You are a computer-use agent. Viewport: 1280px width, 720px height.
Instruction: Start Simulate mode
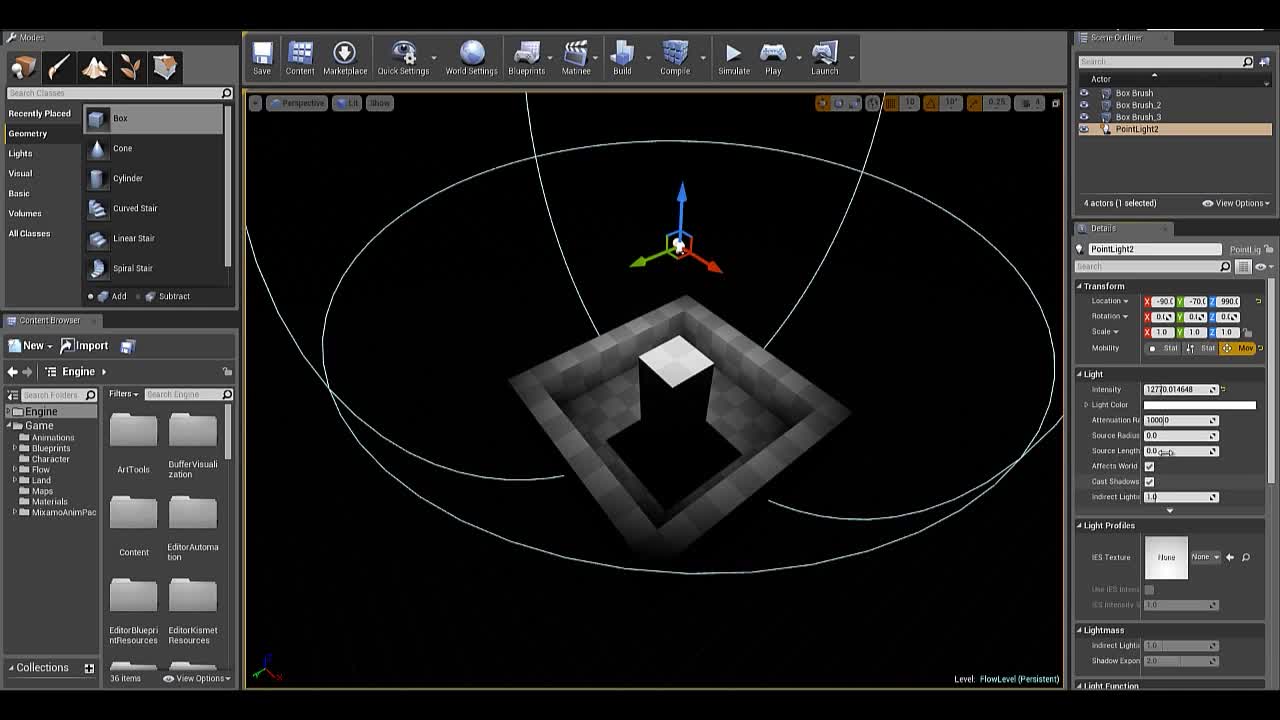(x=733, y=57)
